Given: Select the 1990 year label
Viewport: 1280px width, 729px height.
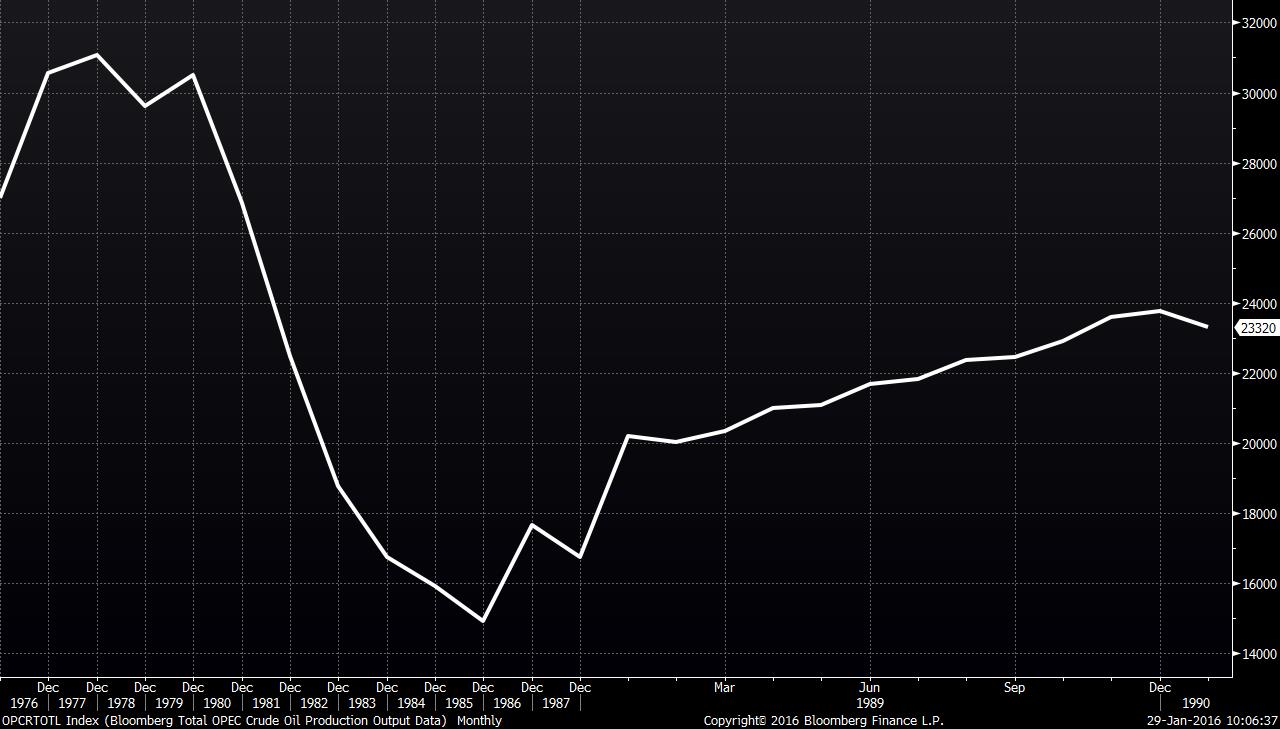Looking at the screenshot, I should (x=1196, y=703).
